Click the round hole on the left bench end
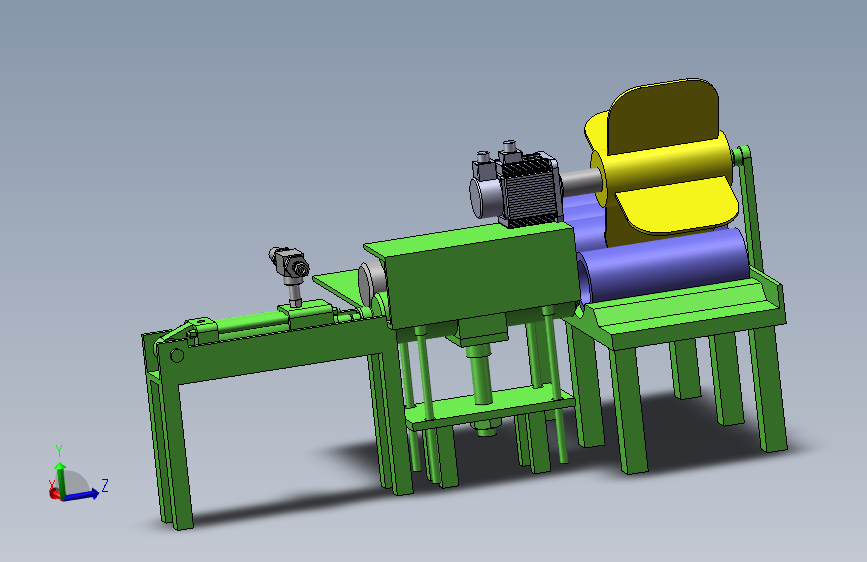The width and height of the screenshot is (867, 562). click(x=177, y=356)
